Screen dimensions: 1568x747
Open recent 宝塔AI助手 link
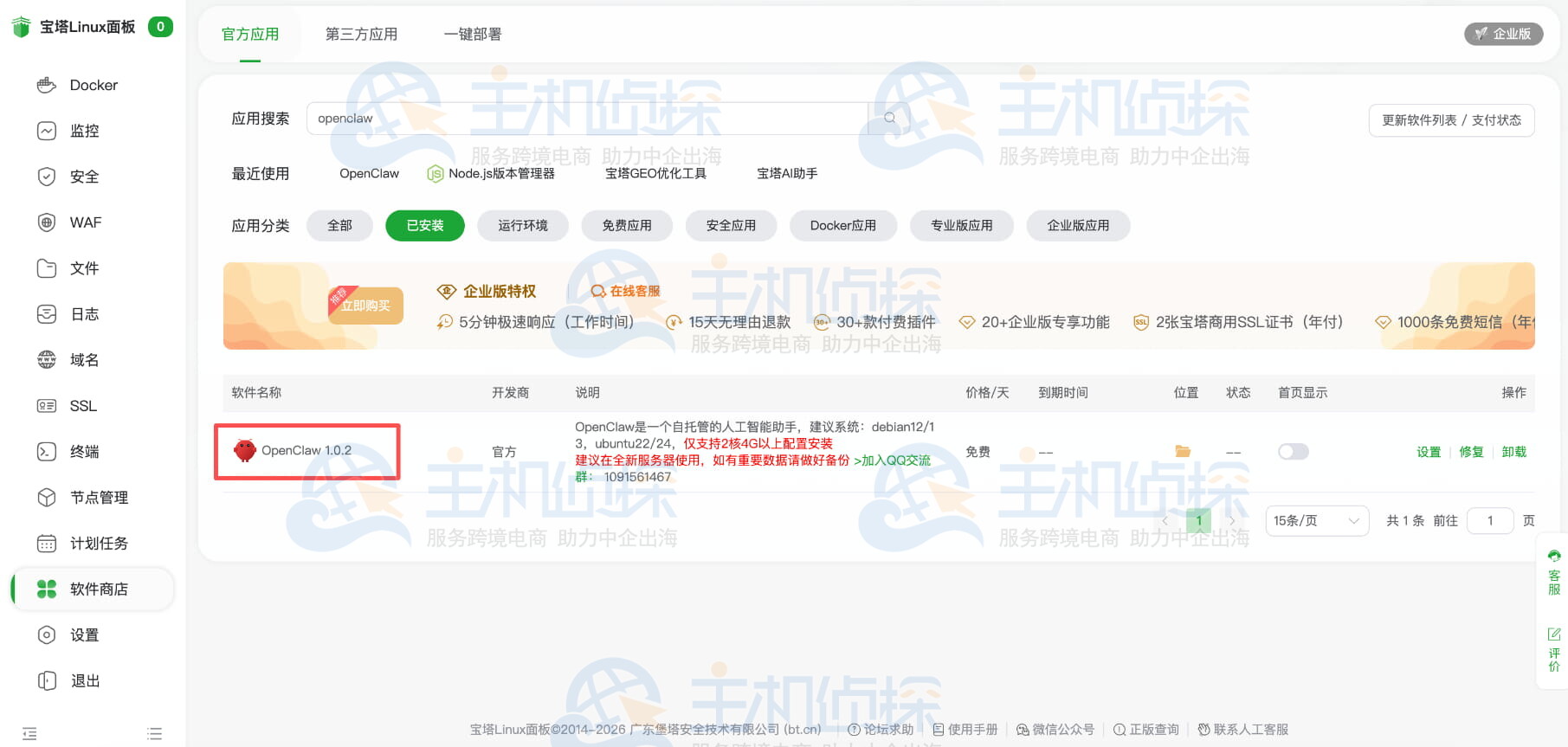click(x=787, y=174)
